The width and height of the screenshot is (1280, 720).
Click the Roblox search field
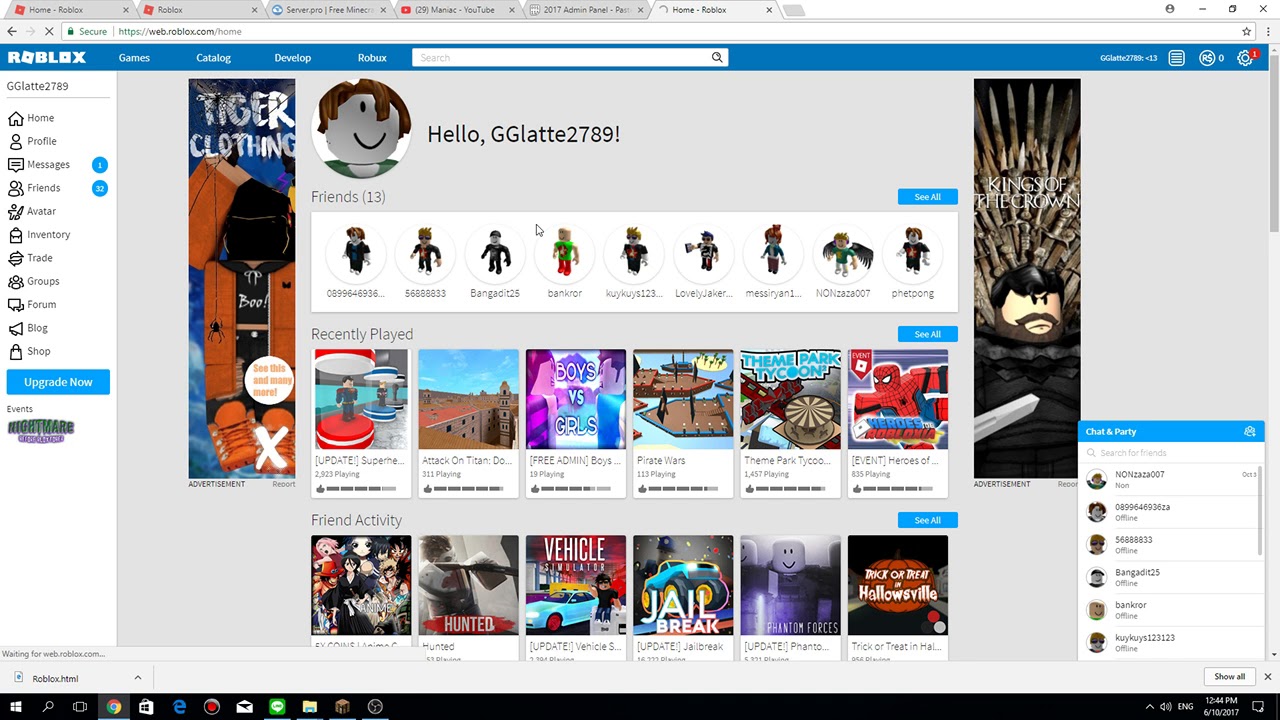[x=562, y=58]
